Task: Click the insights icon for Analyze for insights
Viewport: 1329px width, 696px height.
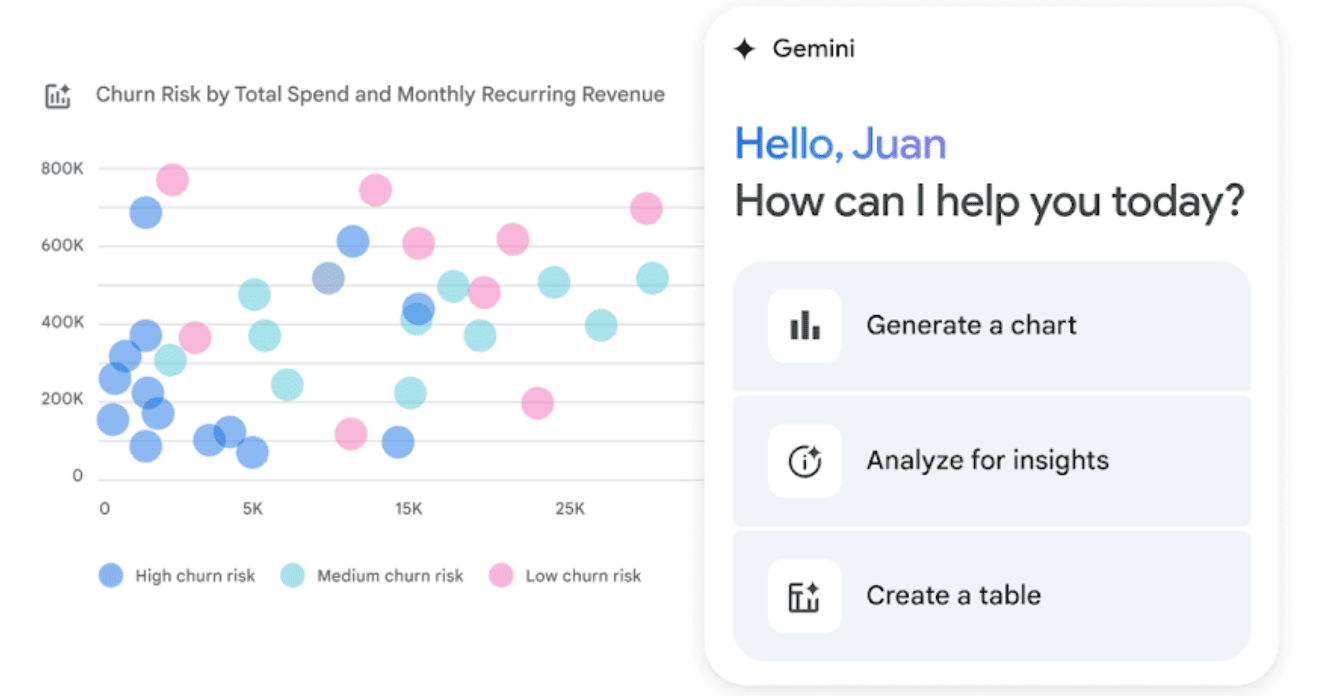Action: [804, 460]
